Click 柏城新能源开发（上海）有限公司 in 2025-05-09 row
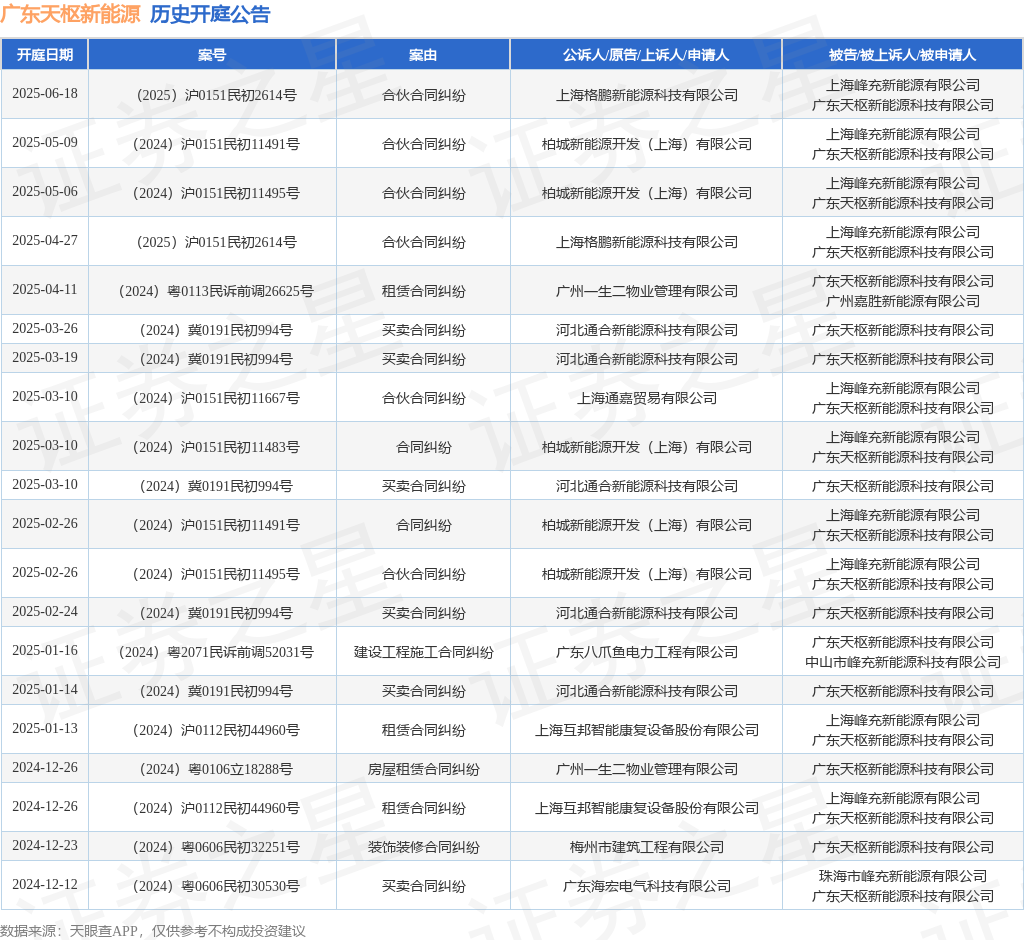 (647, 144)
